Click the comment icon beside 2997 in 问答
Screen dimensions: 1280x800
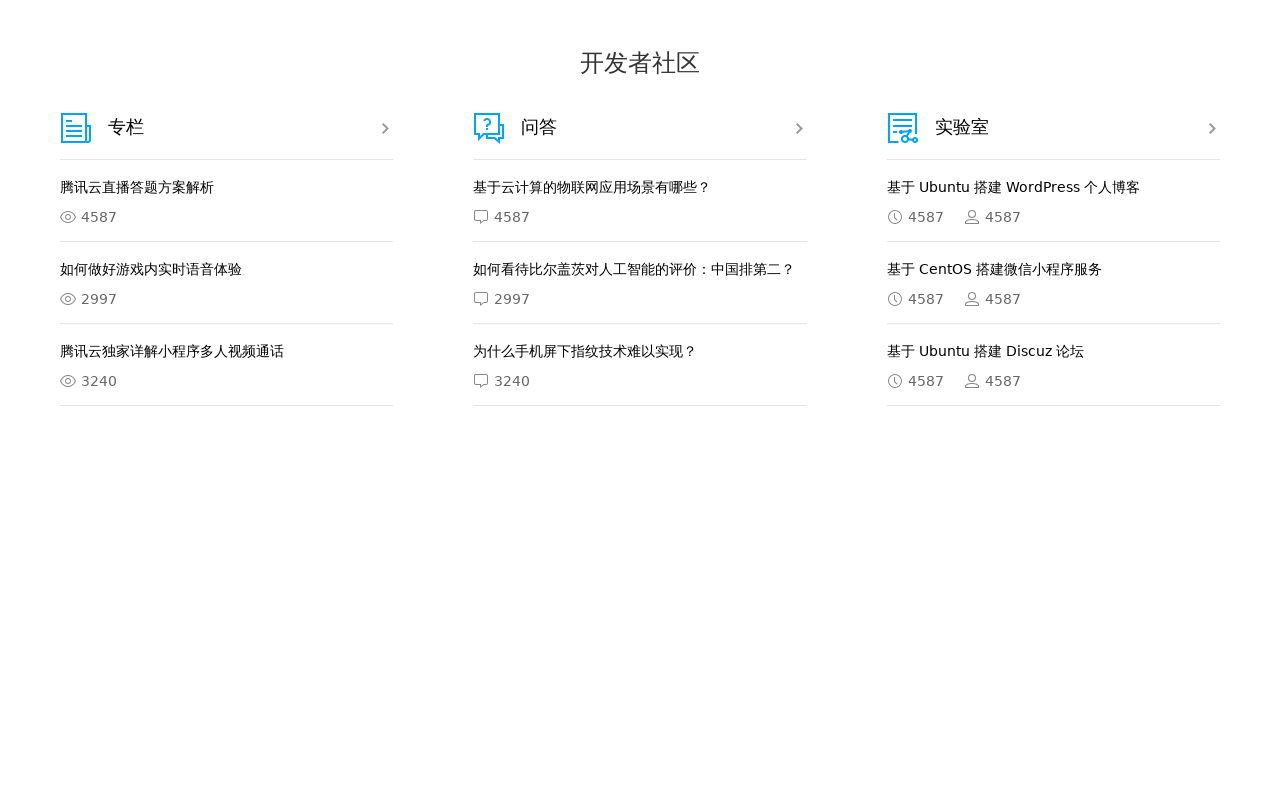tap(479, 297)
